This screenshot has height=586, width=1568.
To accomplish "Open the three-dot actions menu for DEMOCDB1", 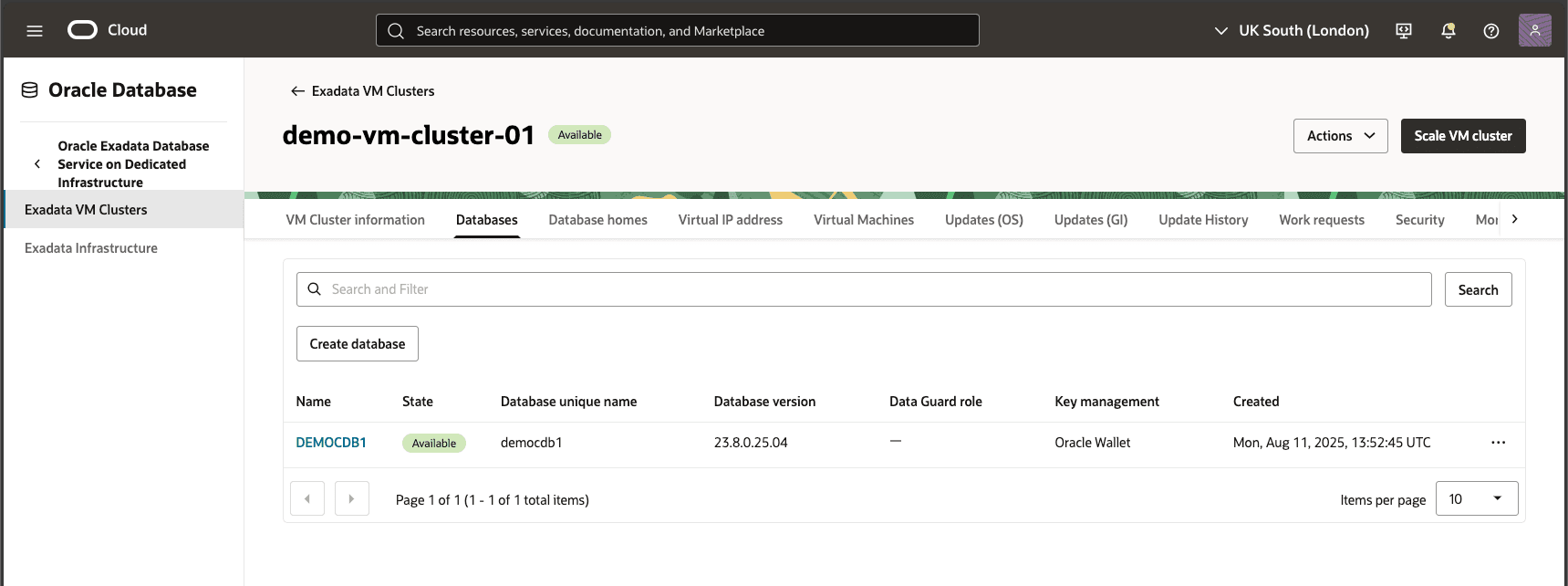I will [x=1498, y=443].
